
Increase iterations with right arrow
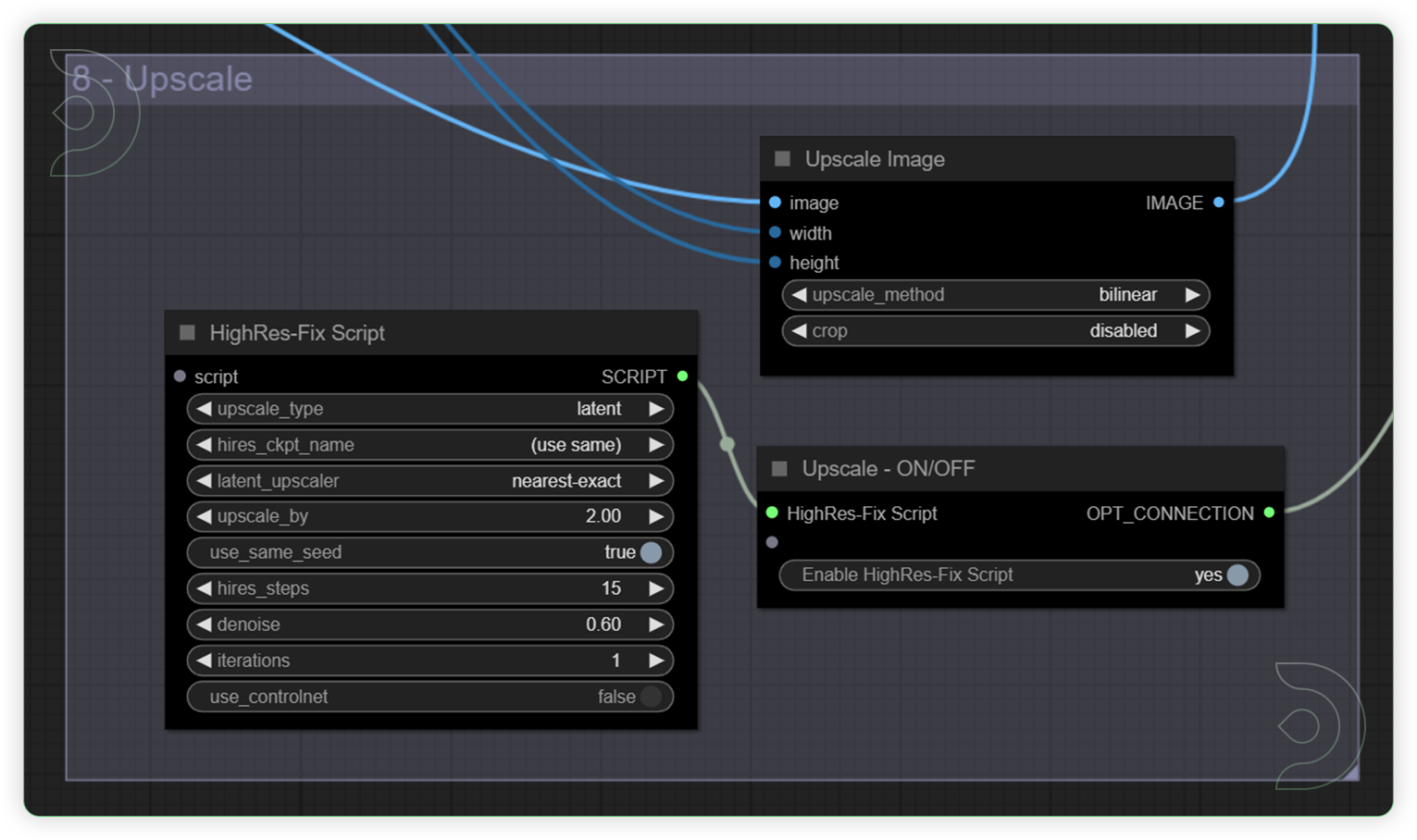[x=656, y=661]
